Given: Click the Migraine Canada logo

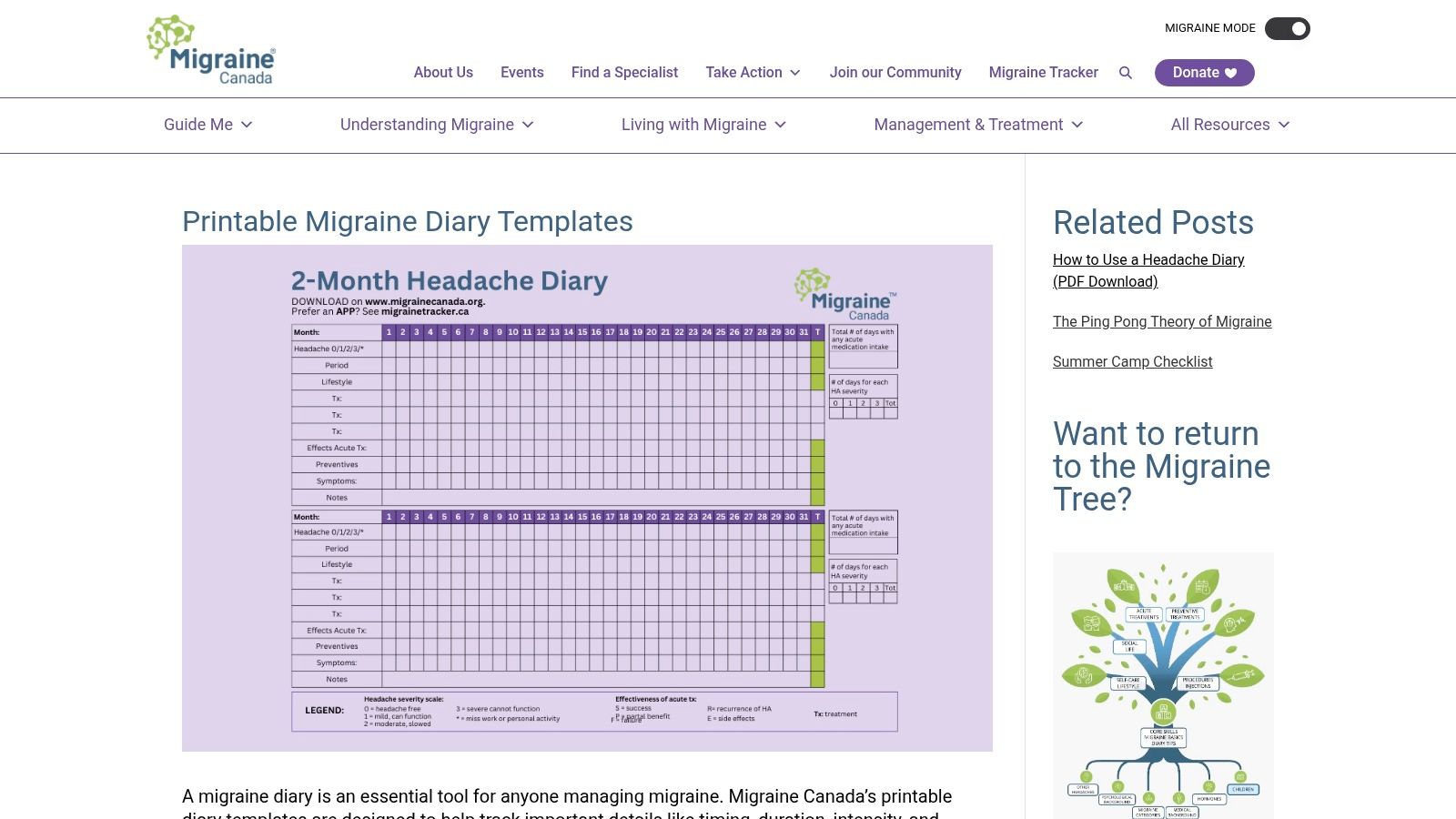Looking at the screenshot, I should tap(211, 50).
